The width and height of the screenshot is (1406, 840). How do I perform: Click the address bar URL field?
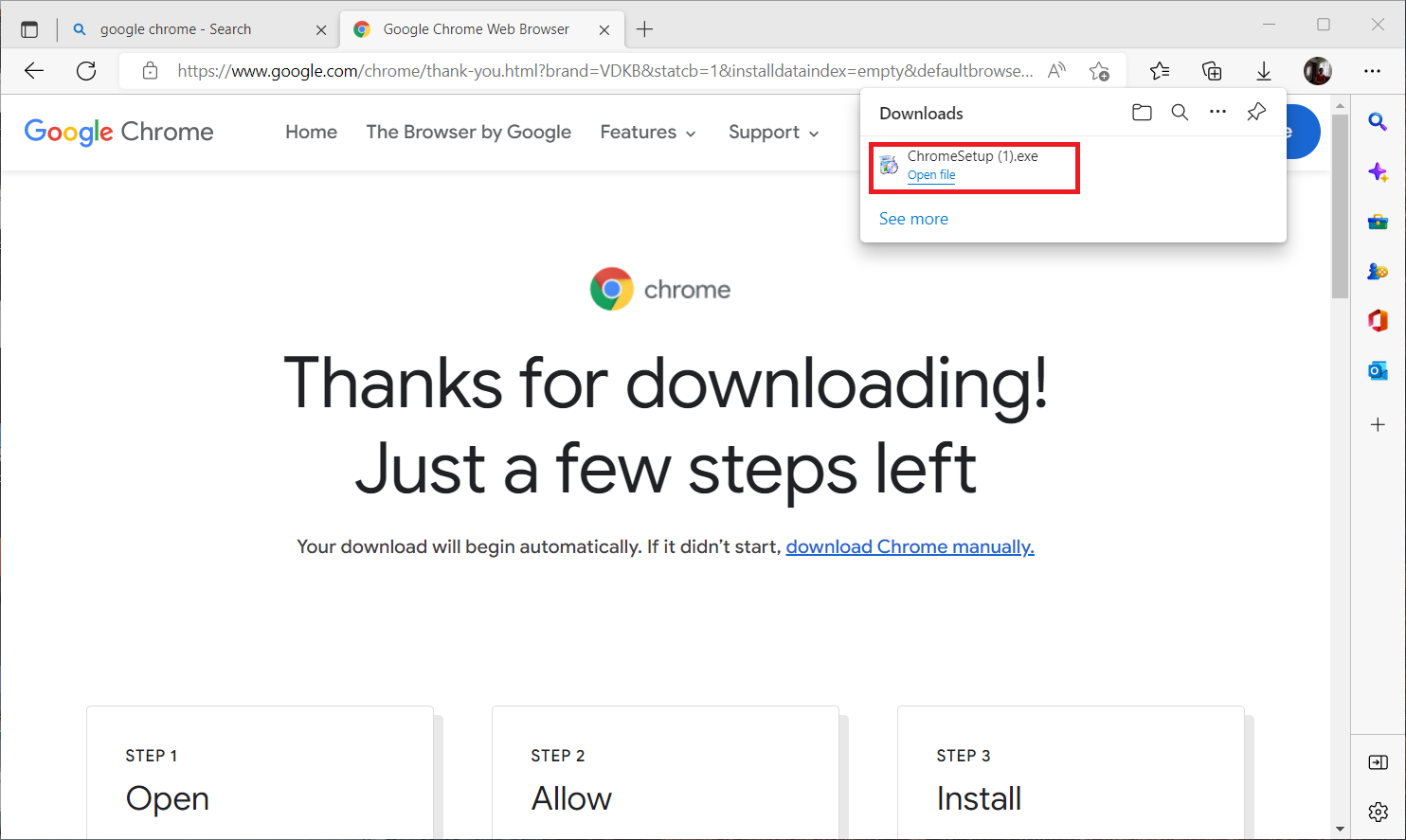(x=604, y=71)
